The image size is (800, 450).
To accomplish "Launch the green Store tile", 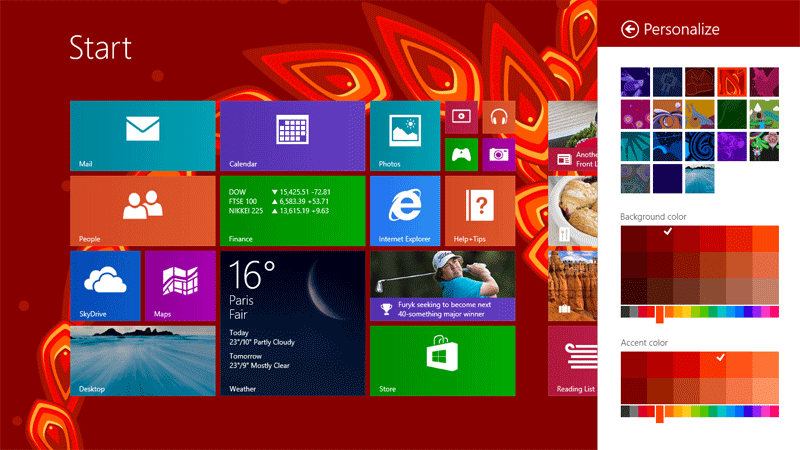I will (443, 361).
